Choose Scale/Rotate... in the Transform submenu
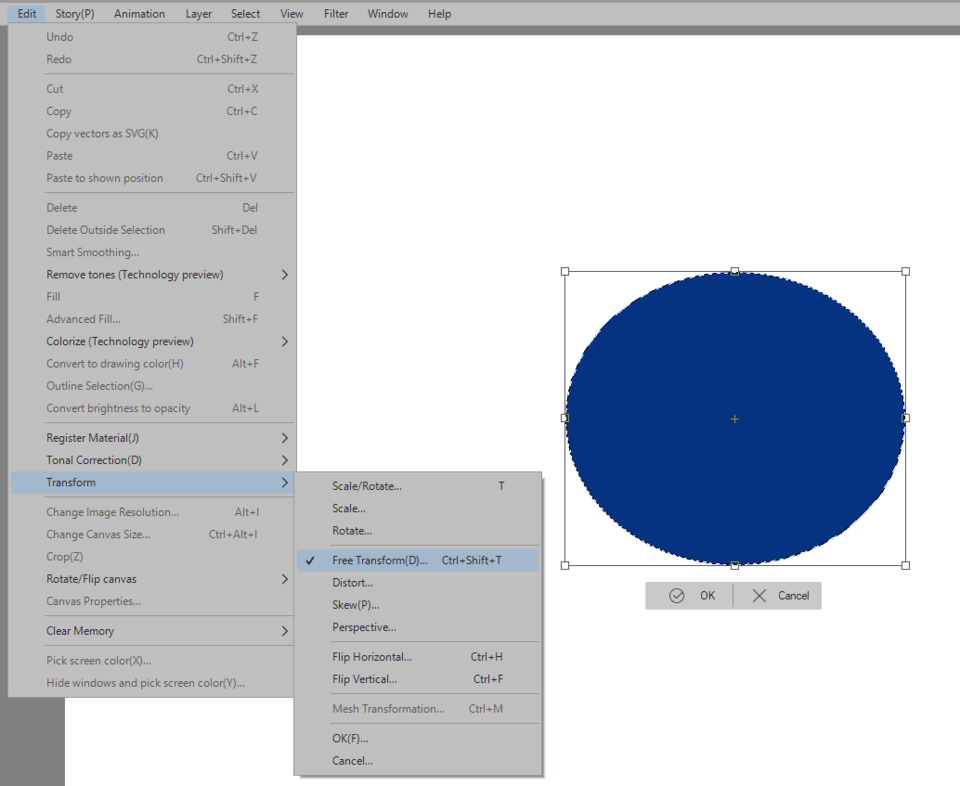 point(418,486)
